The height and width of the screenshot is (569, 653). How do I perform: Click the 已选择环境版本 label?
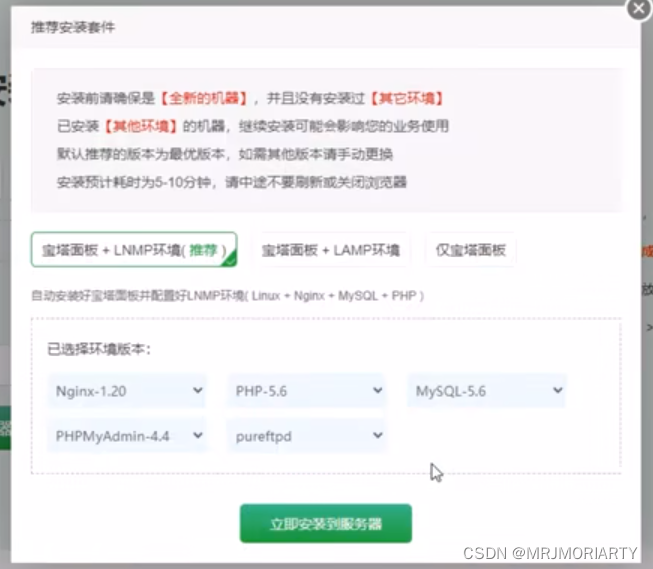pos(99,349)
